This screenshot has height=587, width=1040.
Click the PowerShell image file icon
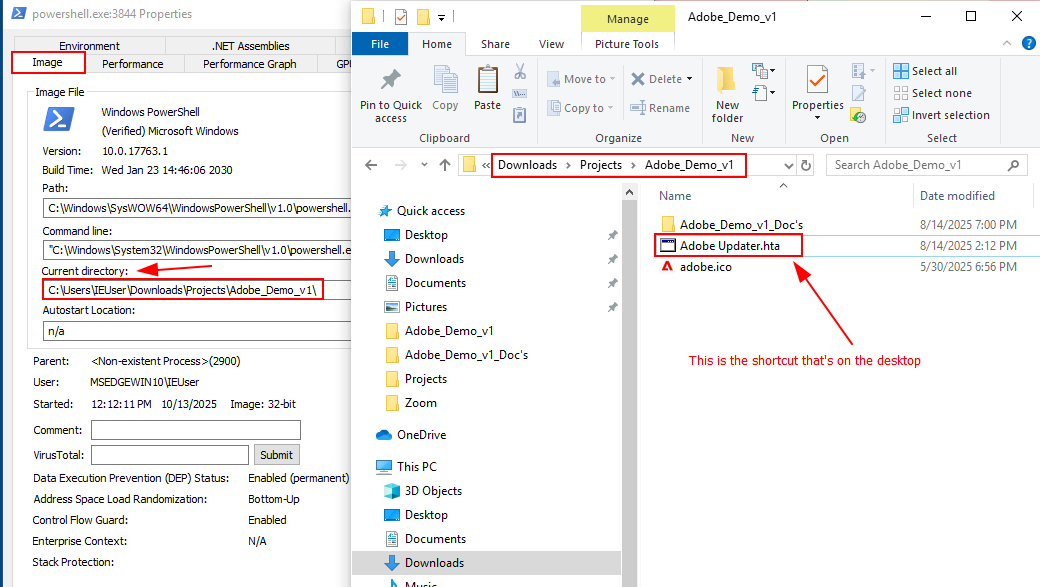pyautogui.click(x=59, y=121)
